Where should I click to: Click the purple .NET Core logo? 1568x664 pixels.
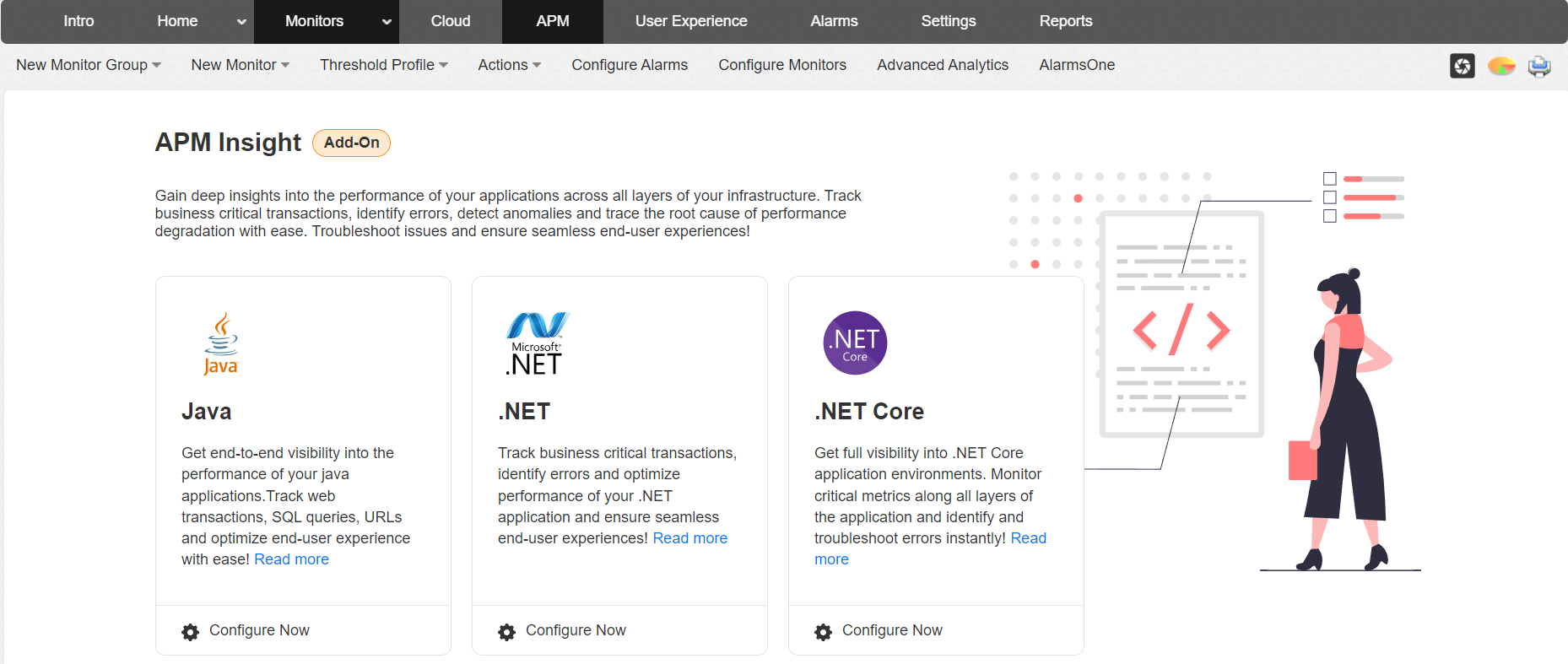[855, 343]
